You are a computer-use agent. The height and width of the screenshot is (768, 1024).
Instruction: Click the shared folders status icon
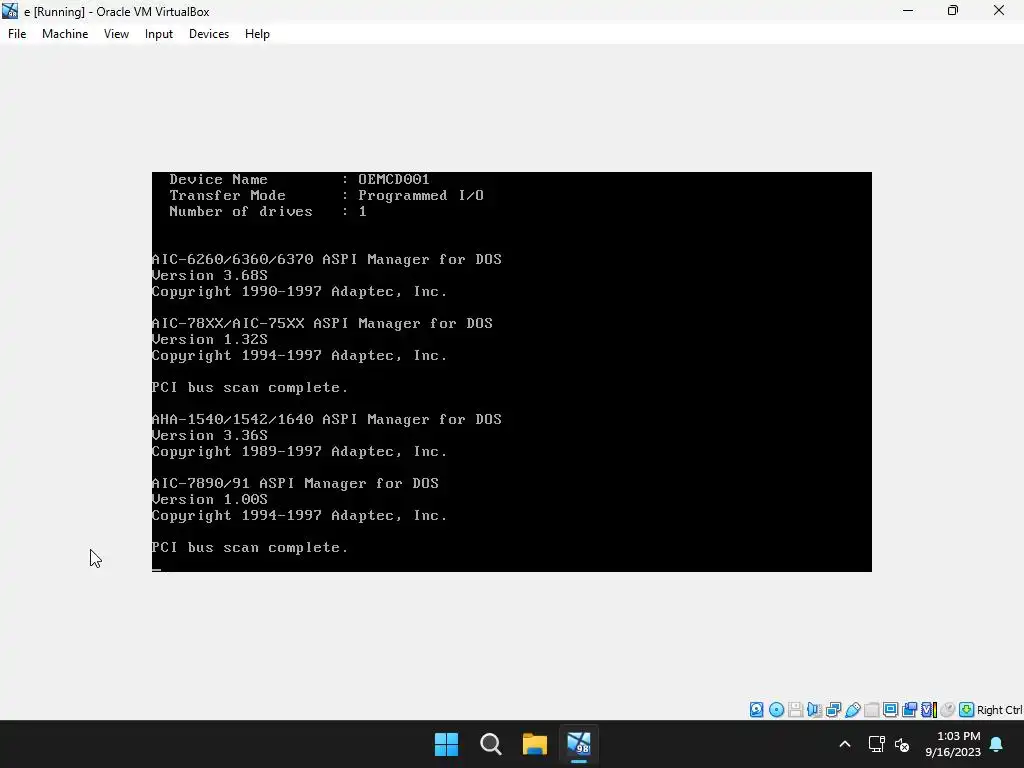coord(871,710)
